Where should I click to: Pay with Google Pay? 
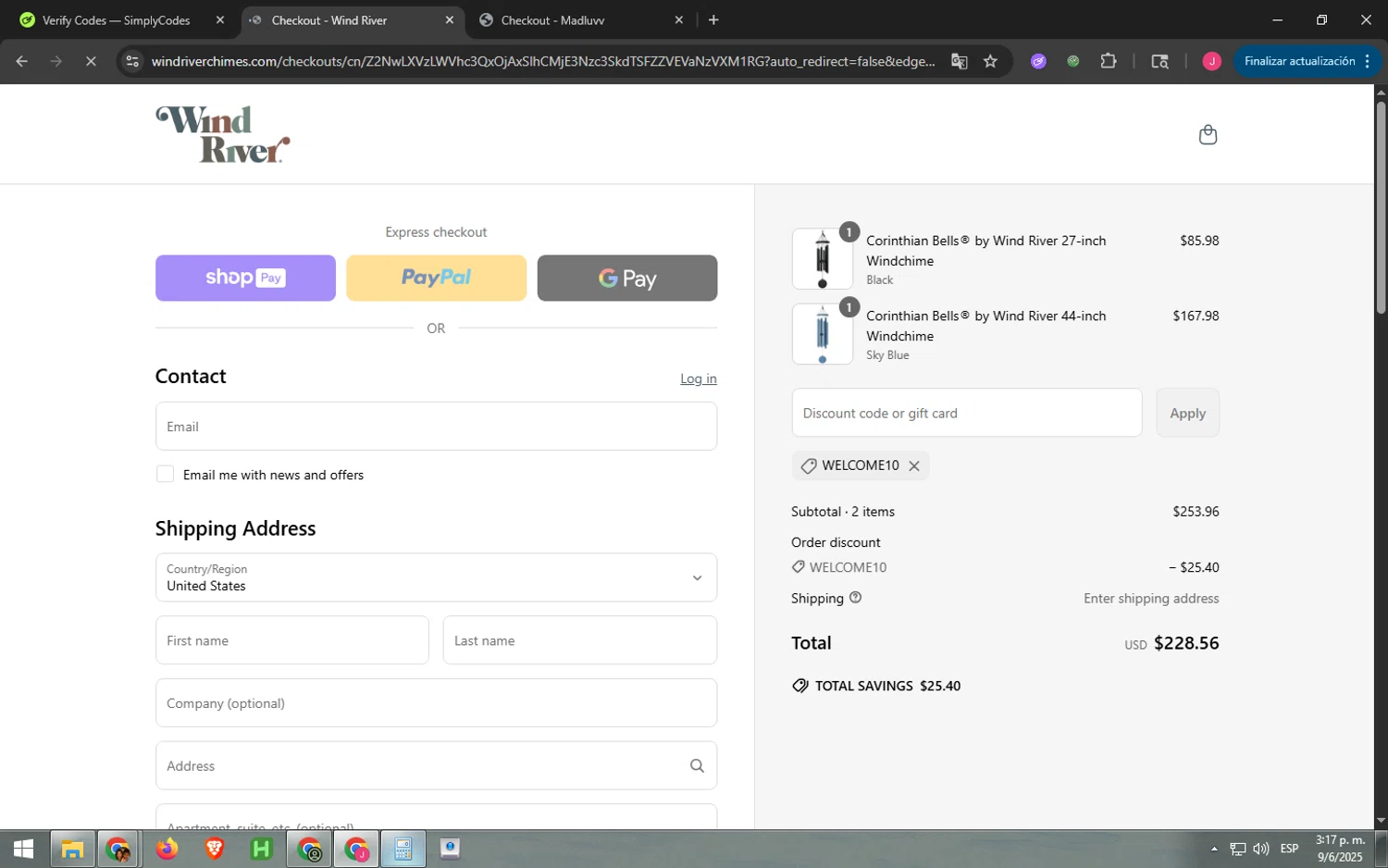627,278
